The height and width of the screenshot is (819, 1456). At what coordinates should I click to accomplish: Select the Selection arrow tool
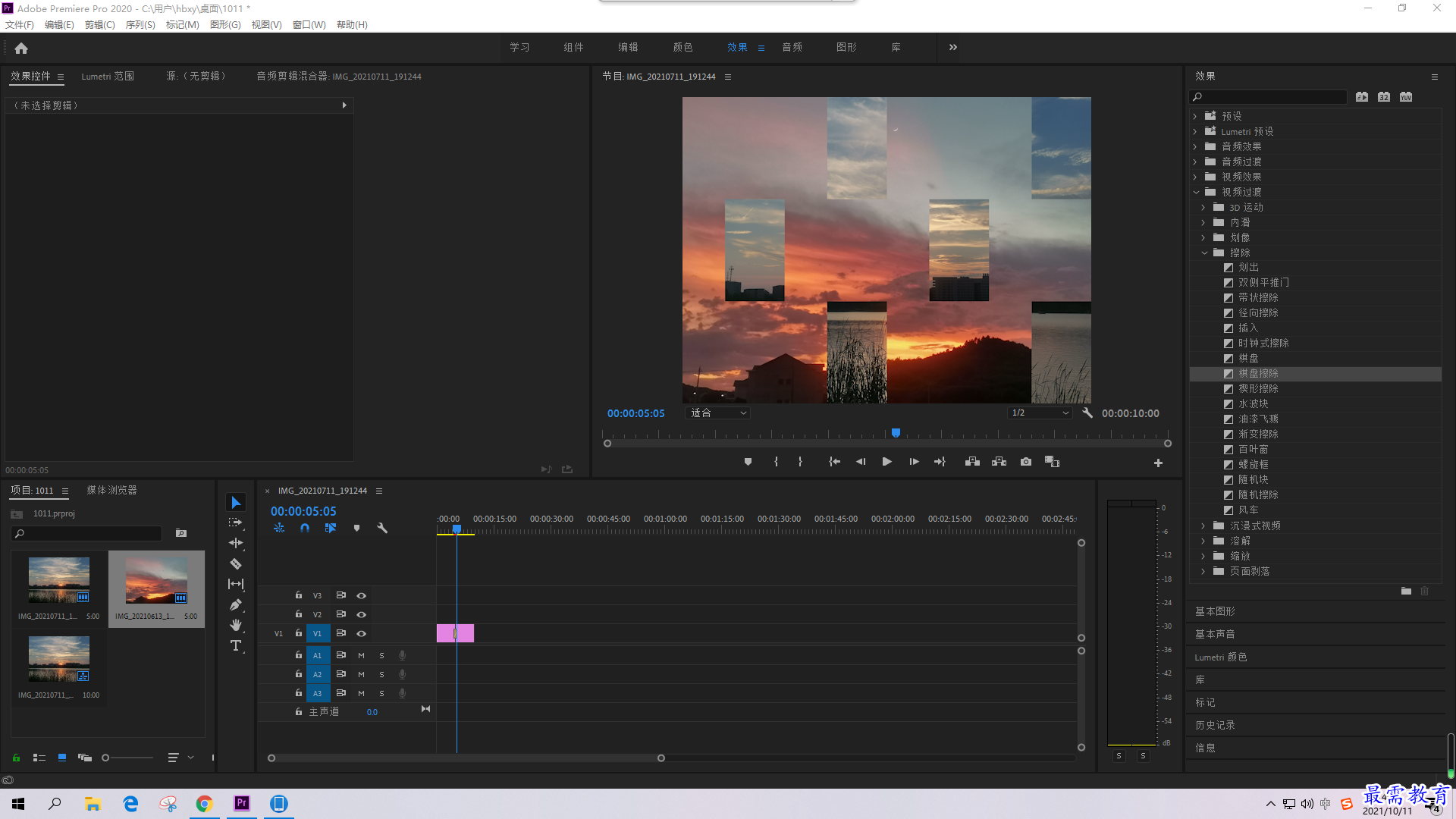(236, 503)
